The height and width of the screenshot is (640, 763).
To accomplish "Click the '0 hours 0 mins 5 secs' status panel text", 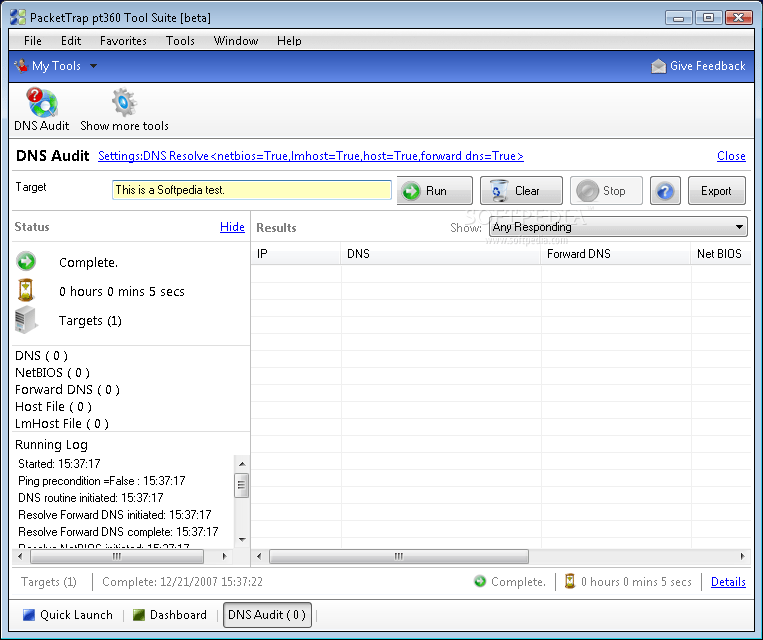I will pyautogui.click(x=122, y=291).
